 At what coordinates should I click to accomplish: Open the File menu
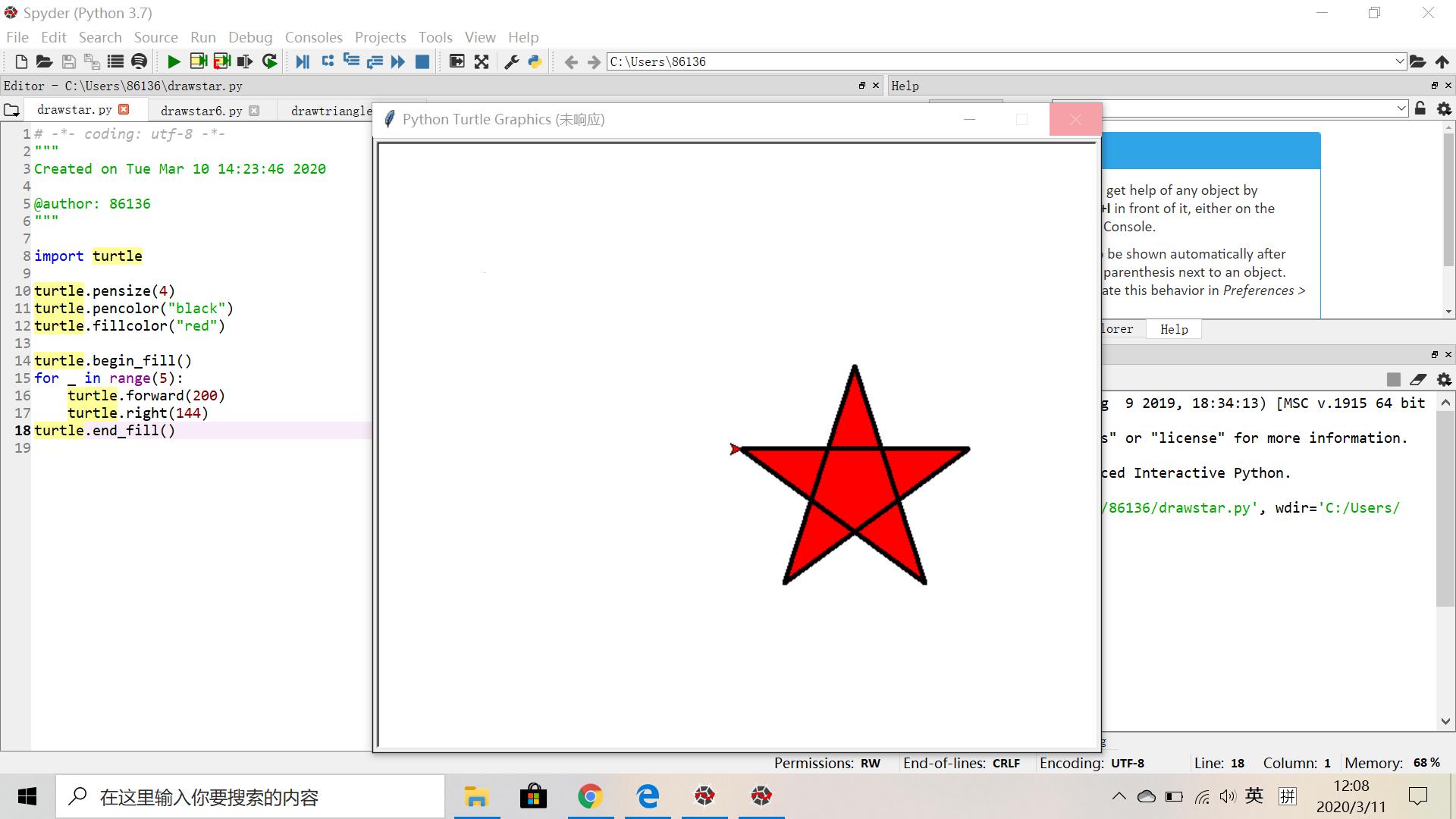click(x=17, y=37)
